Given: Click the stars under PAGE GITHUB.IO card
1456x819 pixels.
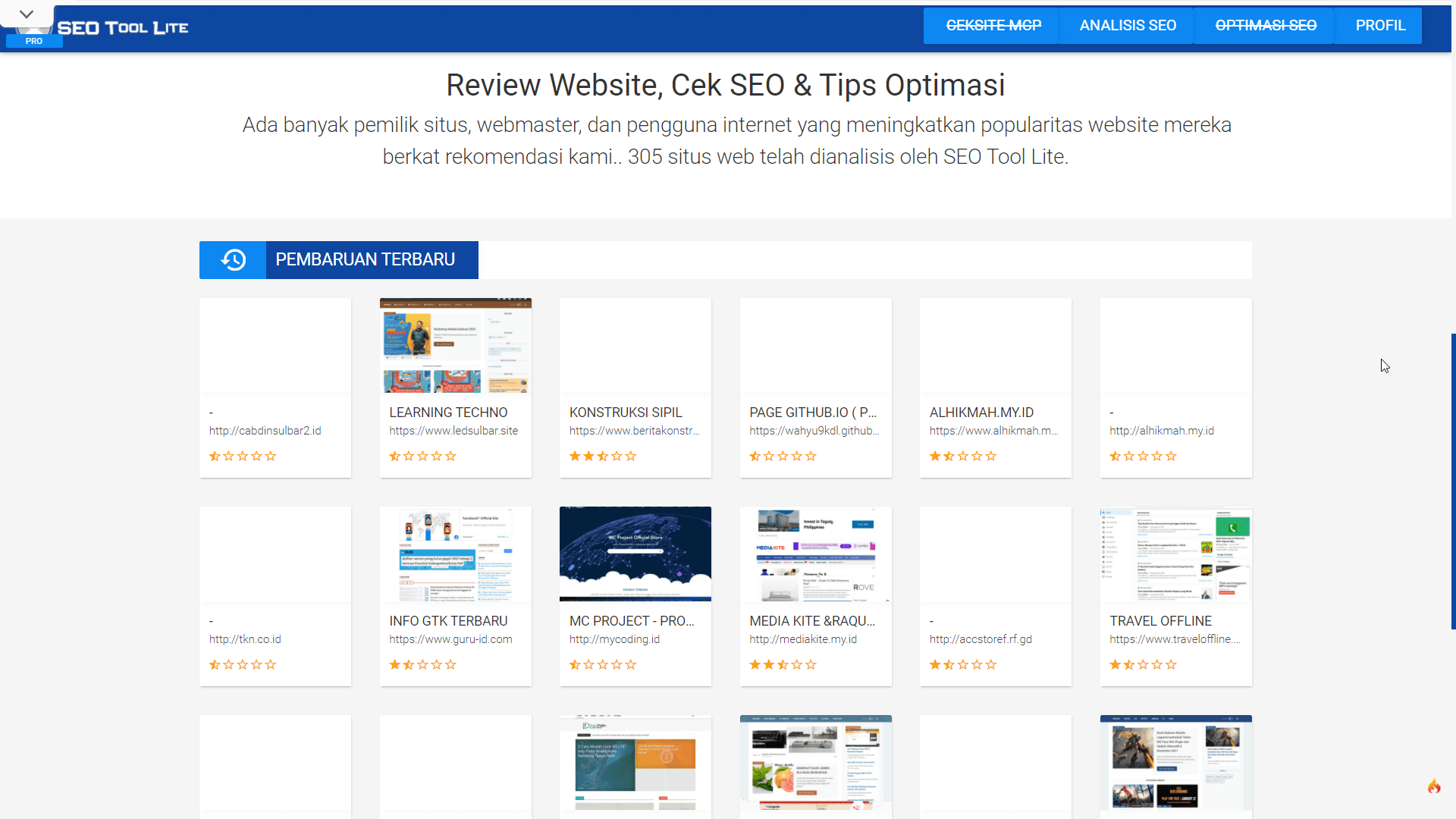Looking at the screenshot, I should tap(783, 457).
